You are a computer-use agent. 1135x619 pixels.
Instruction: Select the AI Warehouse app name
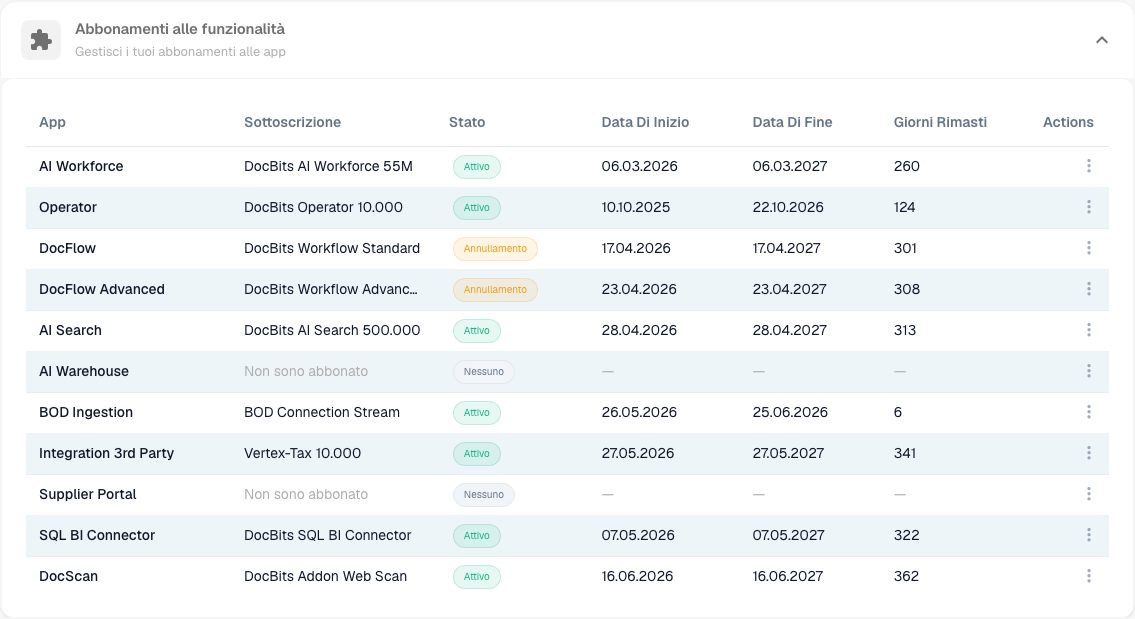tap(84, 371)
